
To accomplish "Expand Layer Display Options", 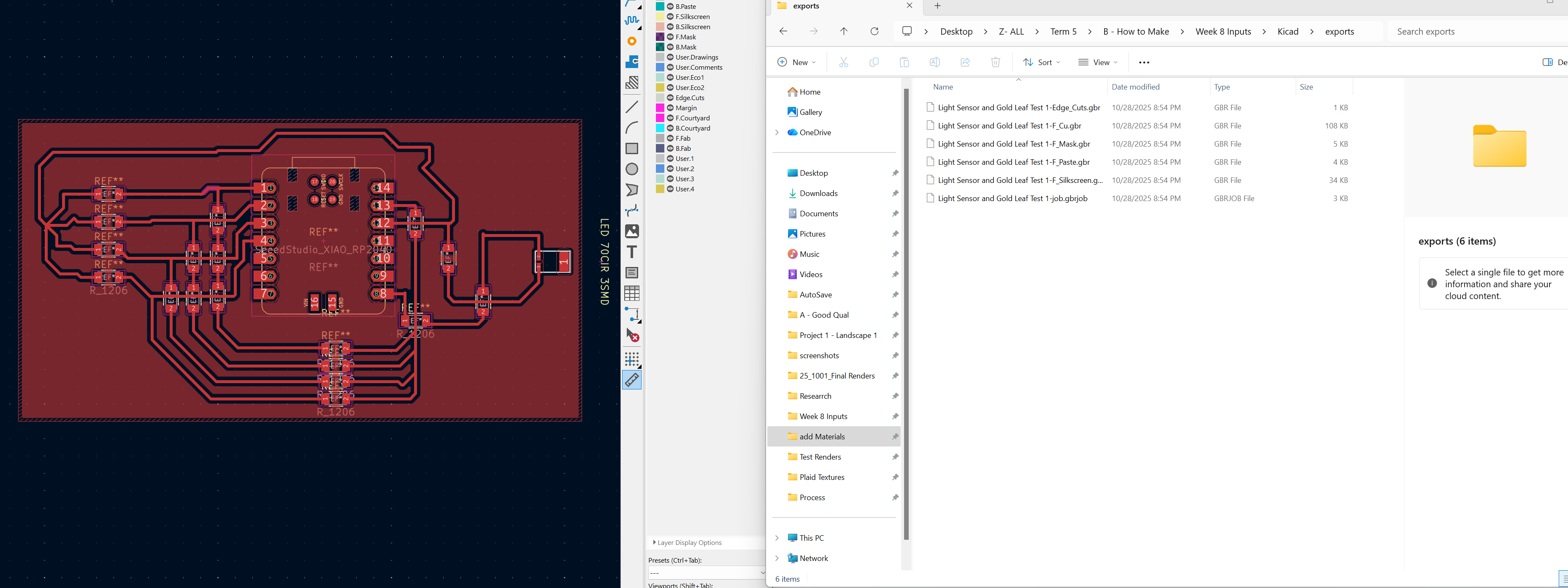I will coord(654,542).
